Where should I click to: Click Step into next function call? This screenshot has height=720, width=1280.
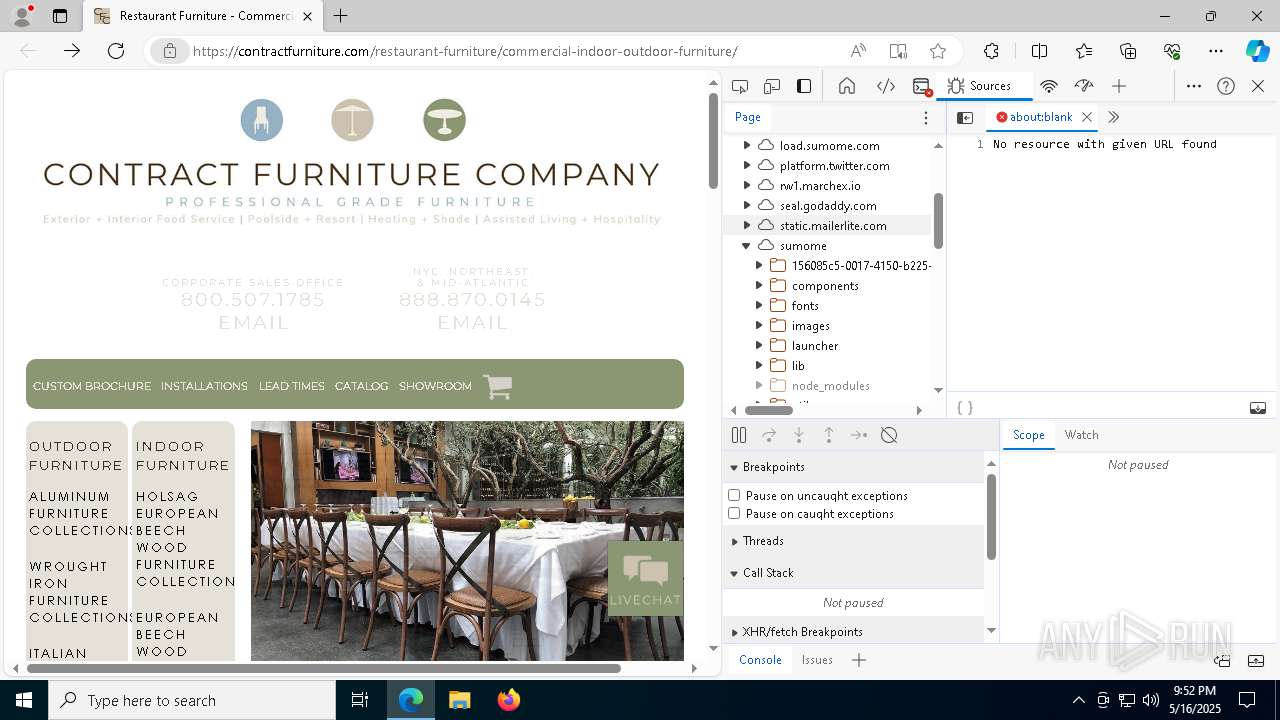[799, 435]
